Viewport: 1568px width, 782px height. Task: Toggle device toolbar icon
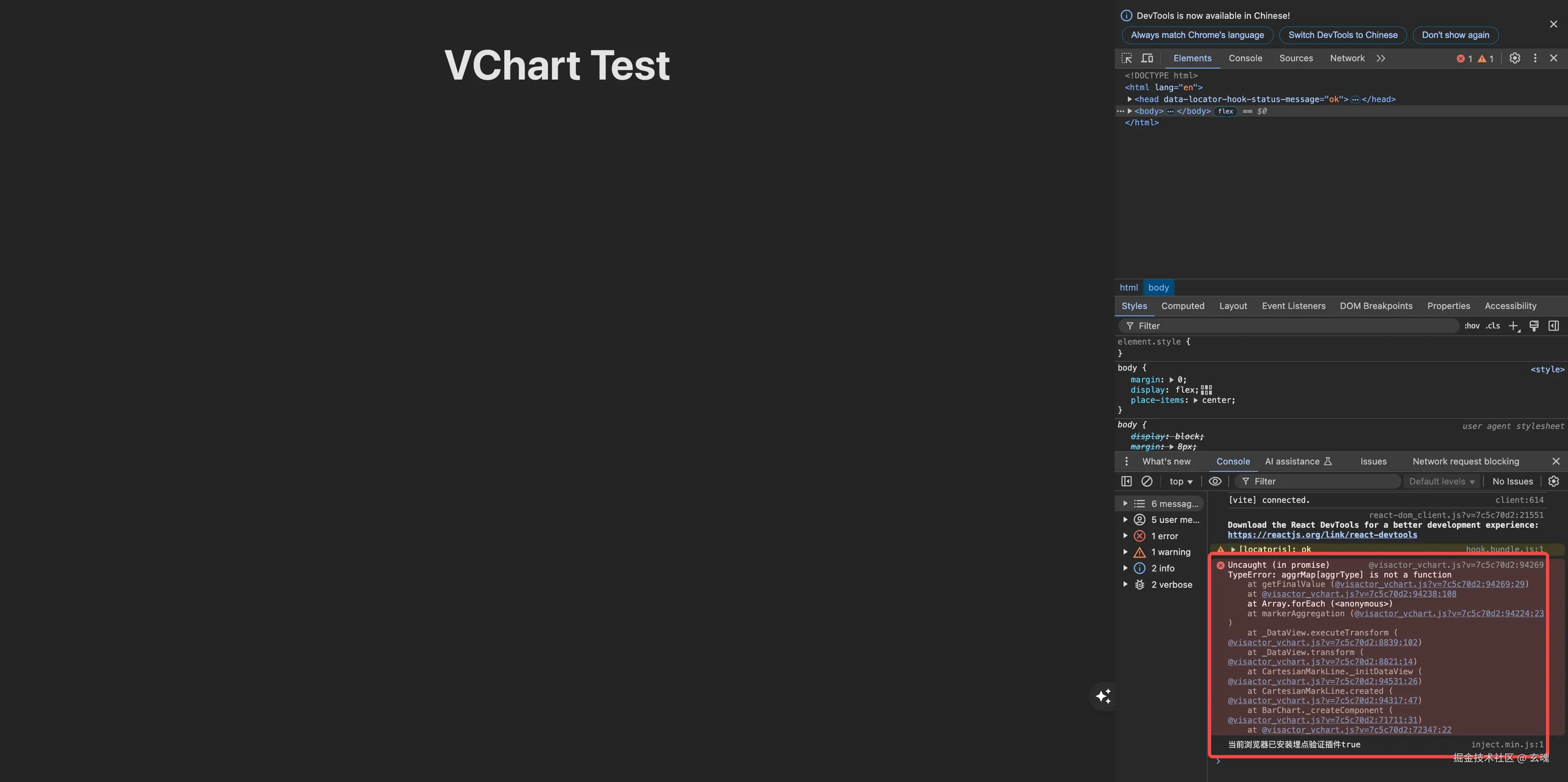pyautogui.click(x=1147, y=58)
